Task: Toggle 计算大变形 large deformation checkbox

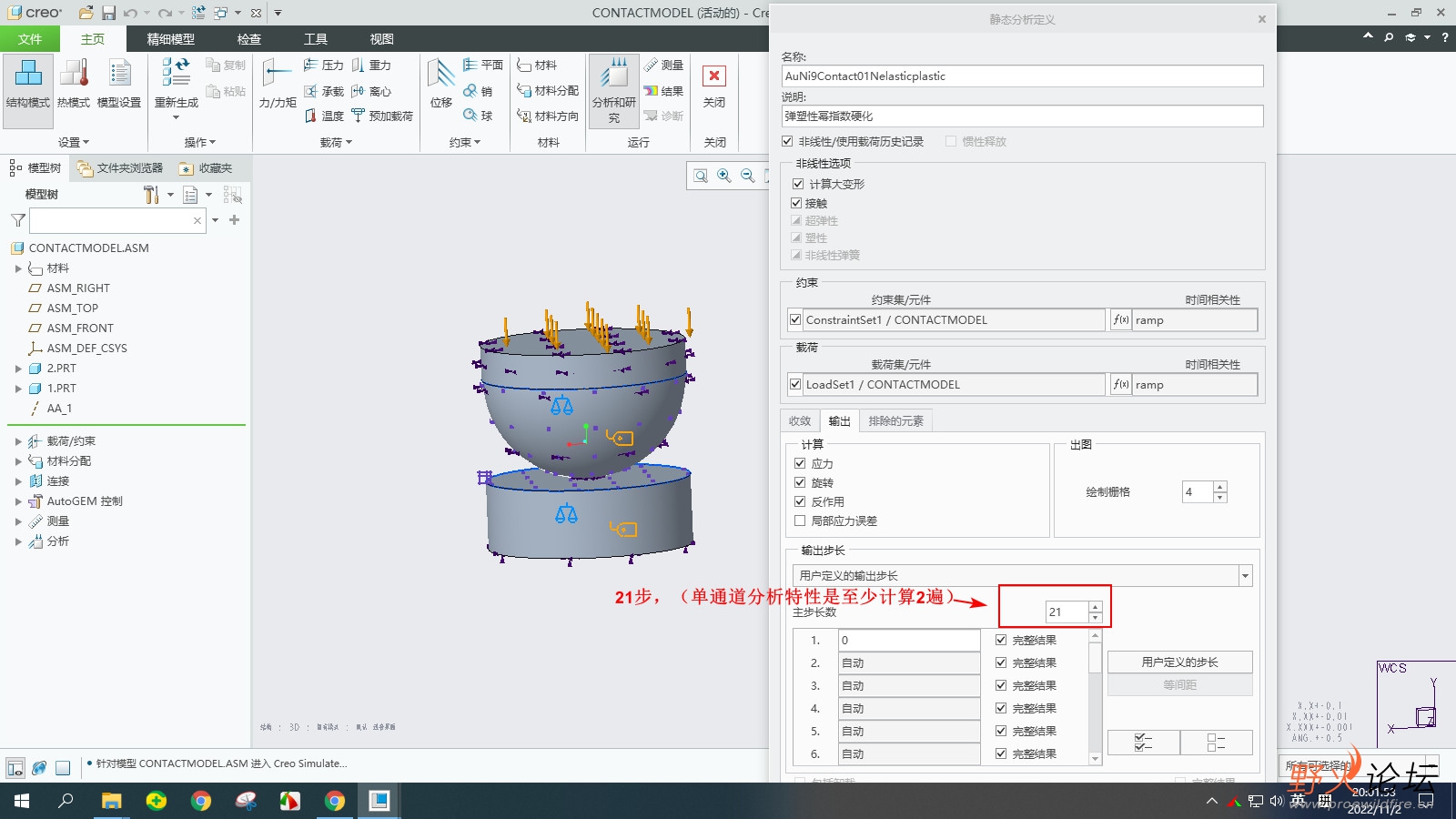Action: click(x=798, y=184)
